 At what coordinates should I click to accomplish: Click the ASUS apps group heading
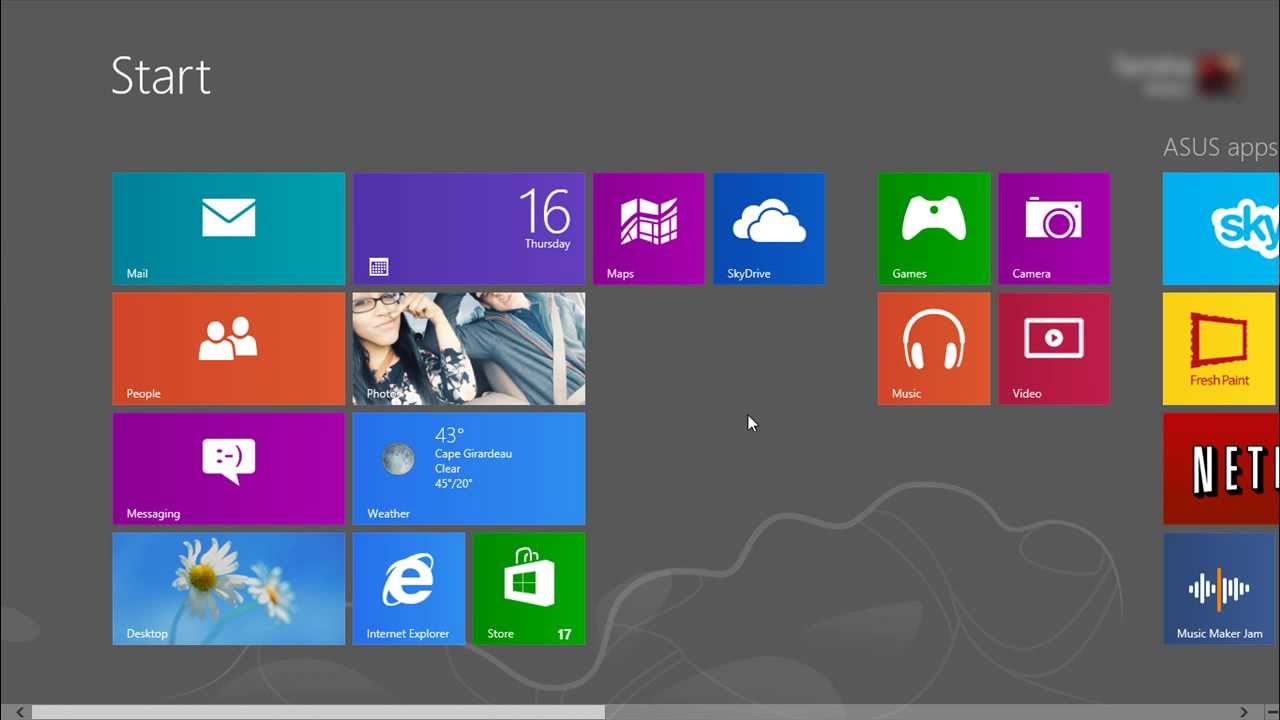pos(1221,147)
